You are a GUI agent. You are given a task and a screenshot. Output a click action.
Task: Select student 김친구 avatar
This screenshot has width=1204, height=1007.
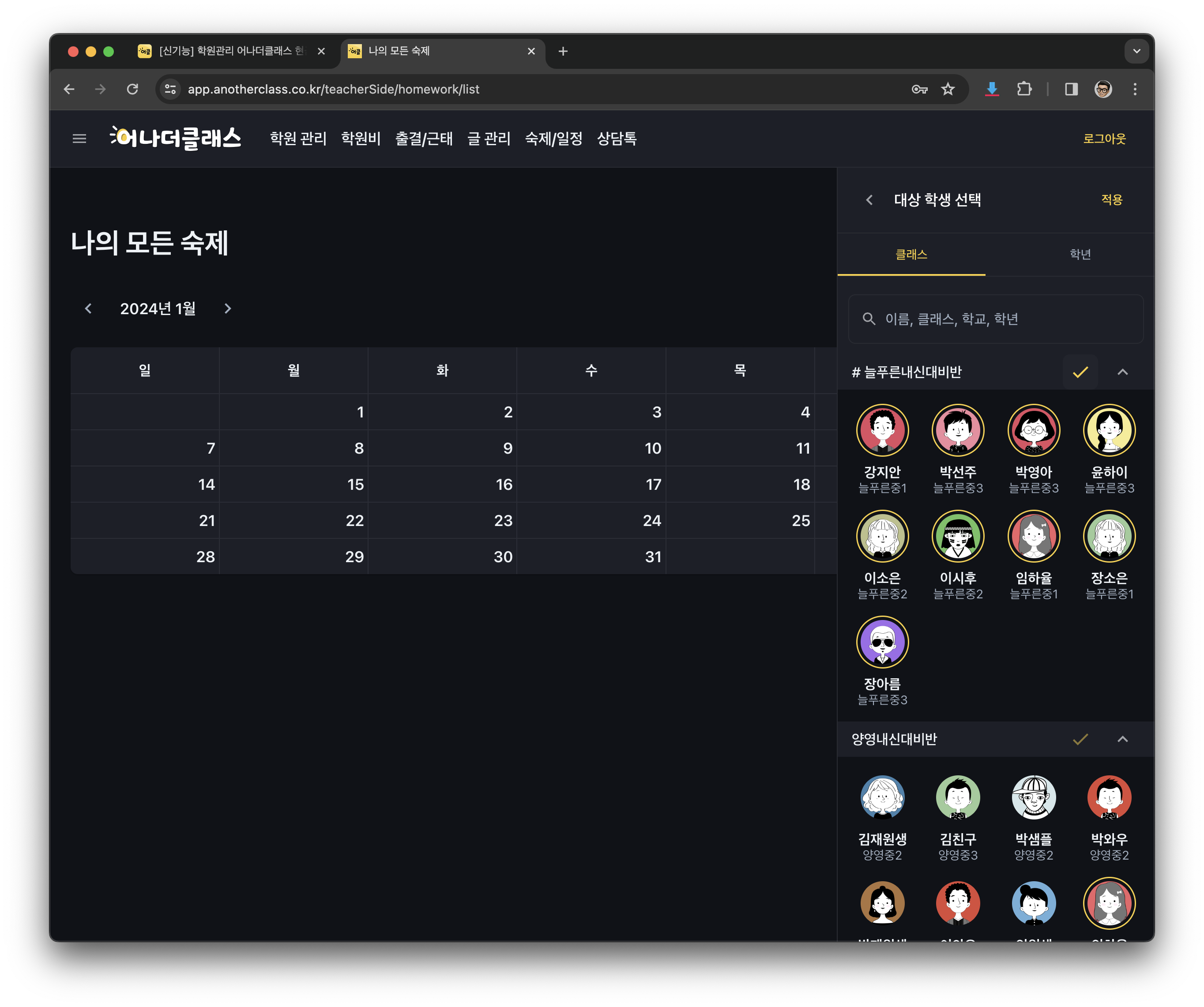pos(957,797)
